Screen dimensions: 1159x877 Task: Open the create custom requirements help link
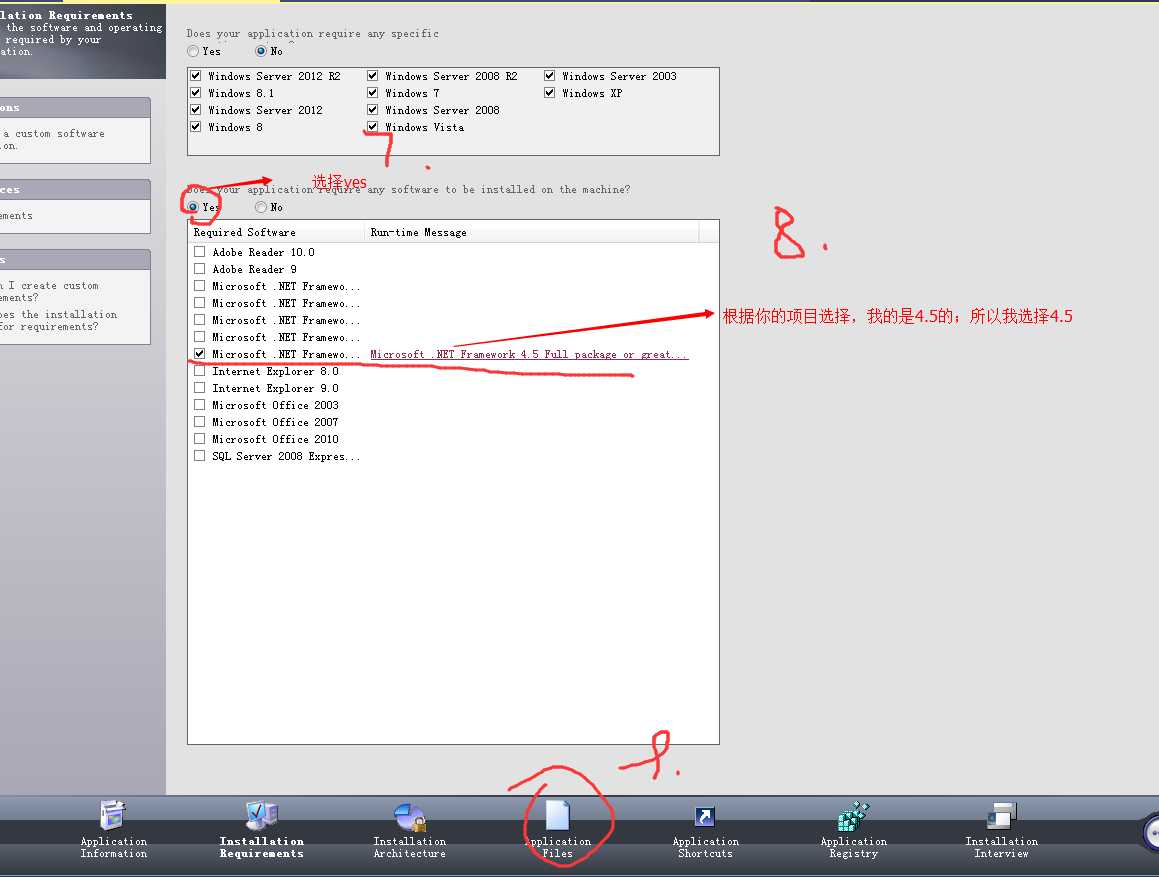tap(49, 291)
